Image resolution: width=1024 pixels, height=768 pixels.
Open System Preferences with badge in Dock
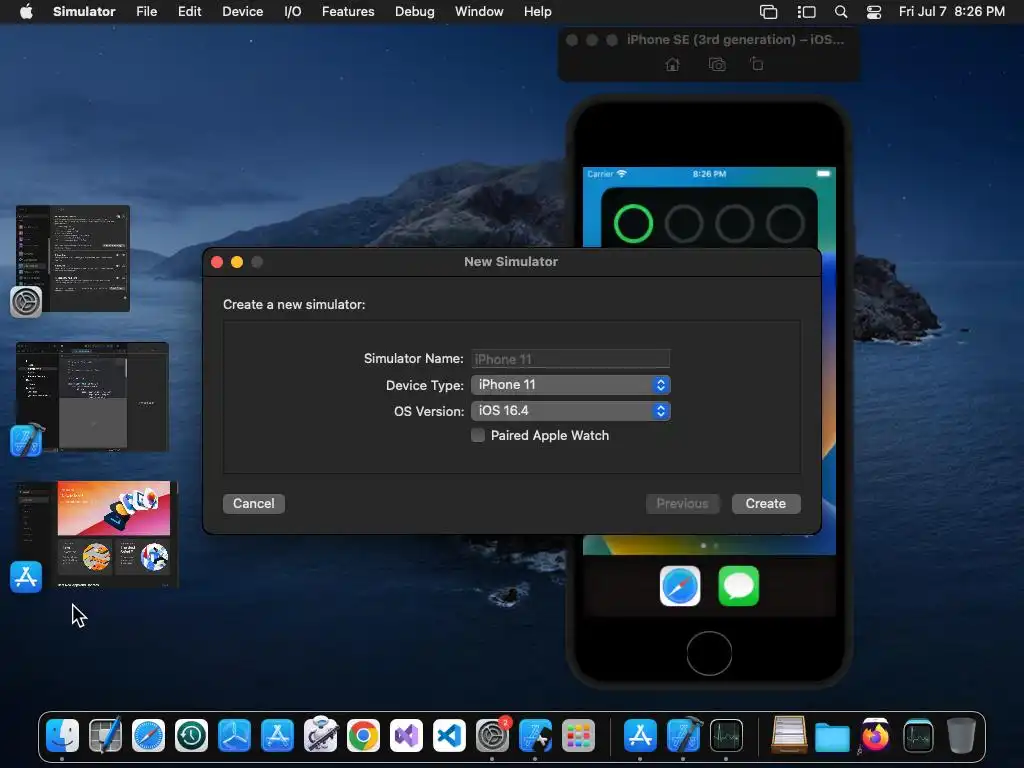click(x=492, y=736)
